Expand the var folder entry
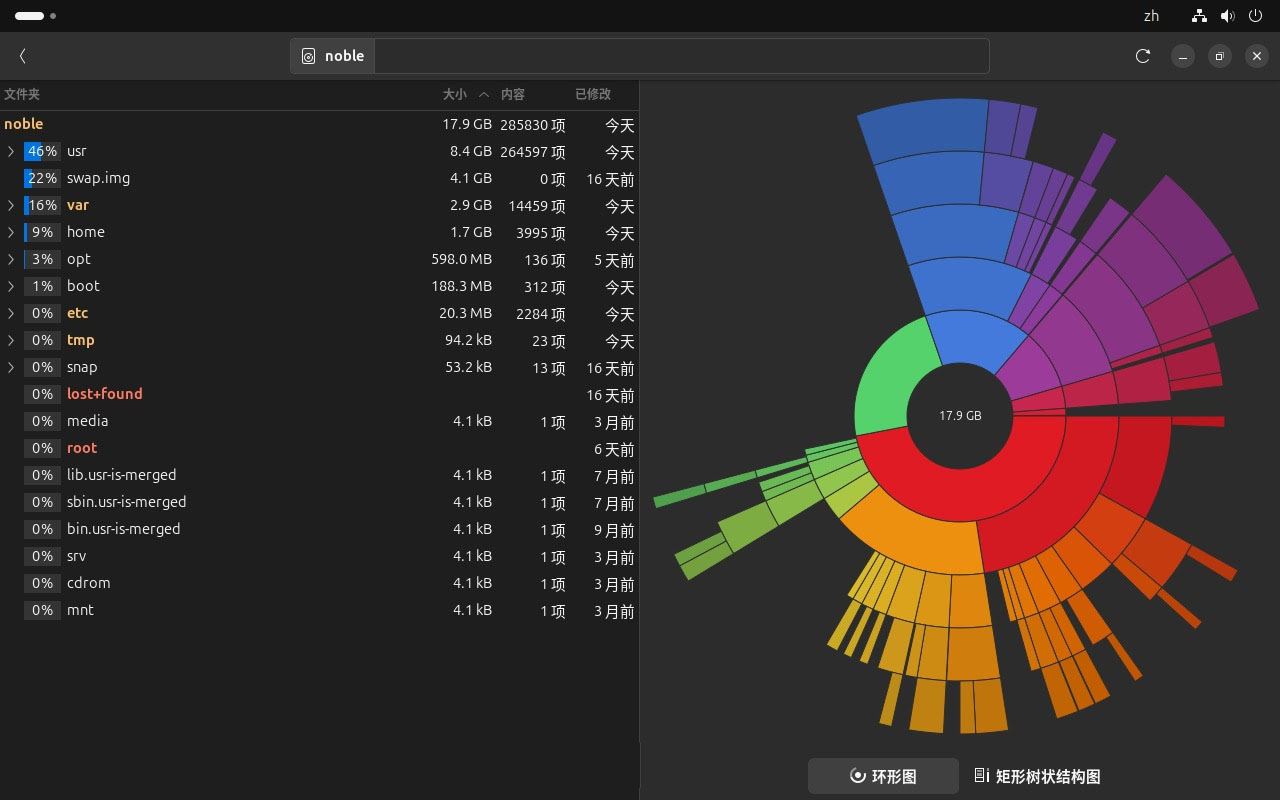The height and width of the screenshot is (800, 1280). click(10, 205)
